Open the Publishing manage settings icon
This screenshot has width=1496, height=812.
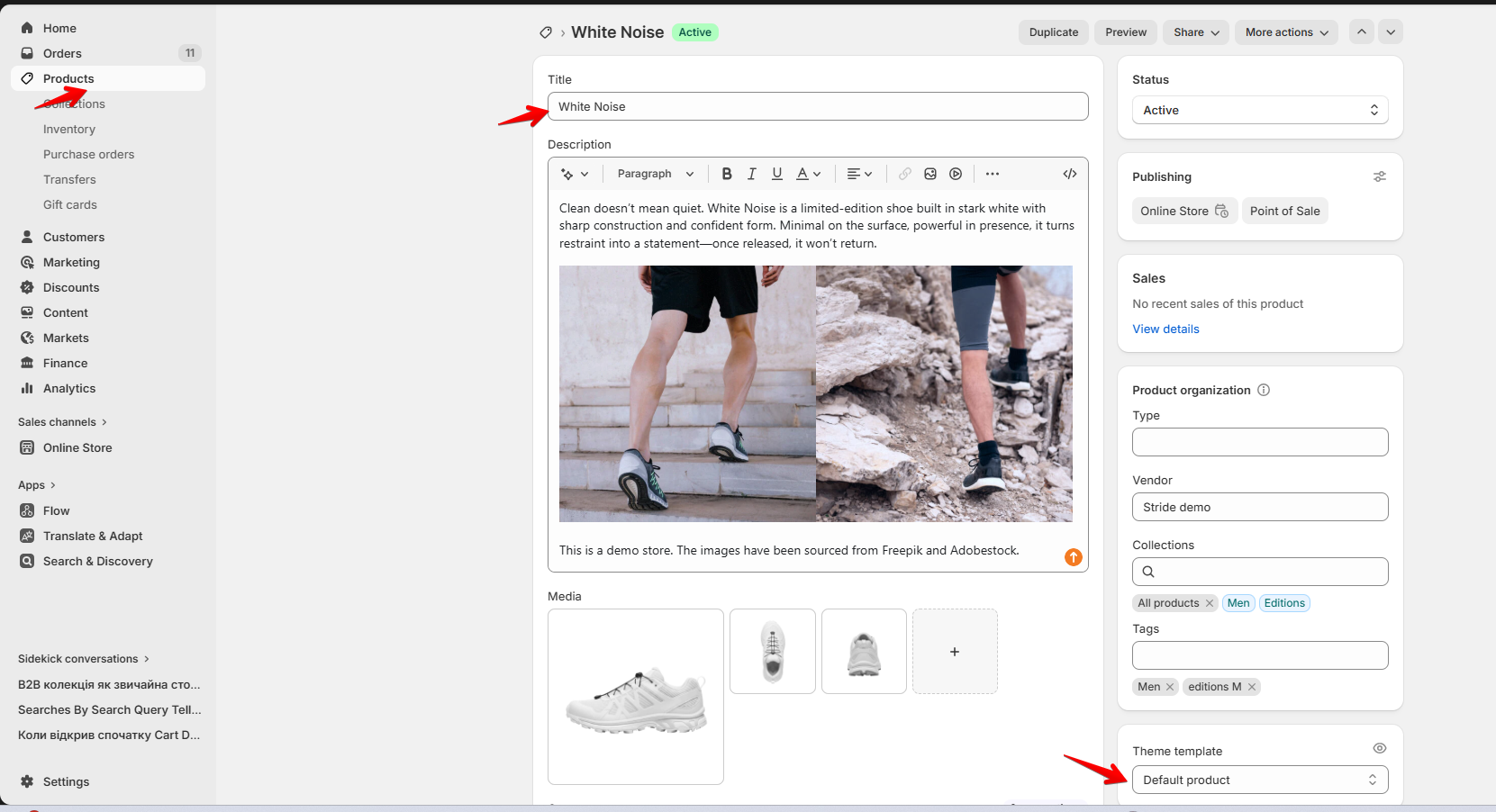[1379, 176]
